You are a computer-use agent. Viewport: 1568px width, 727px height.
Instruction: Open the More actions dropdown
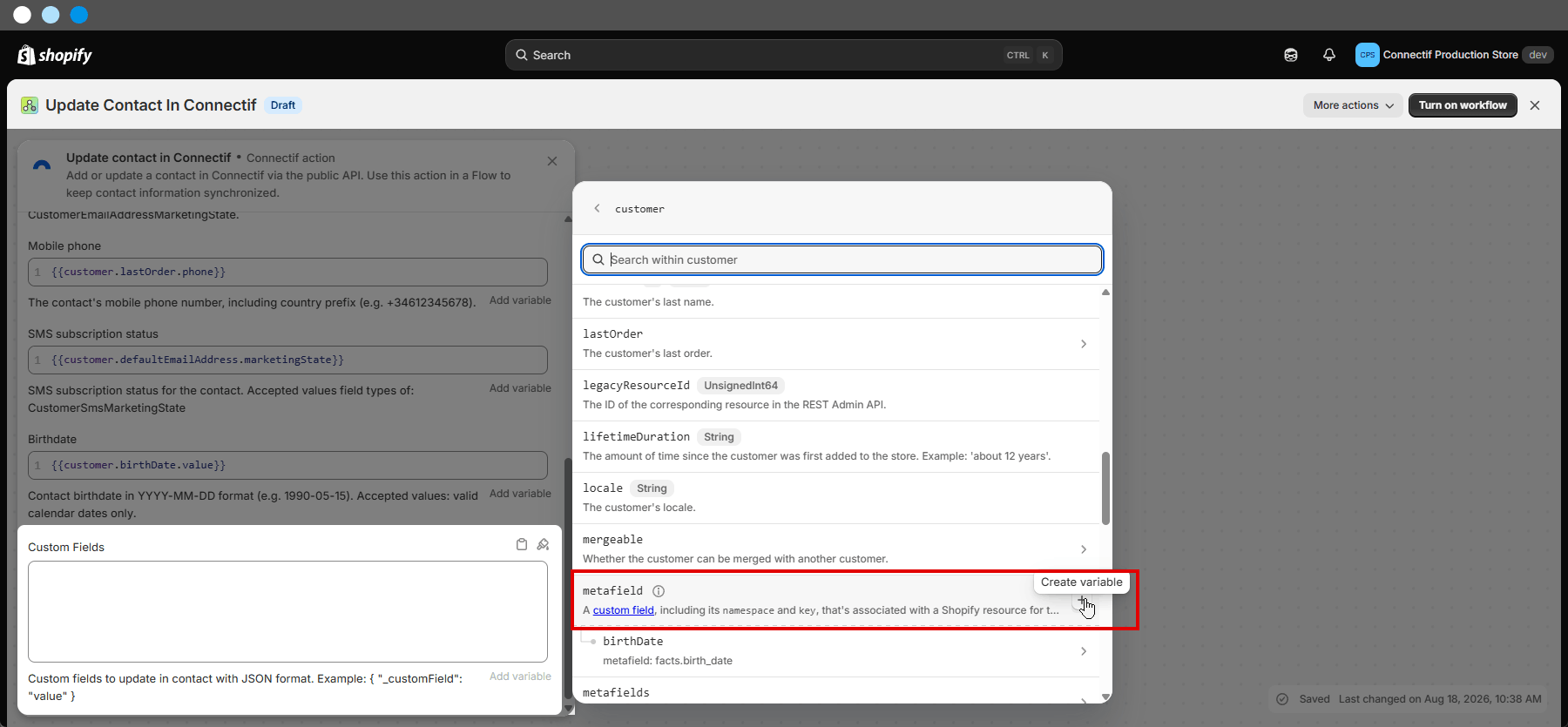[x=1353, y=105]
